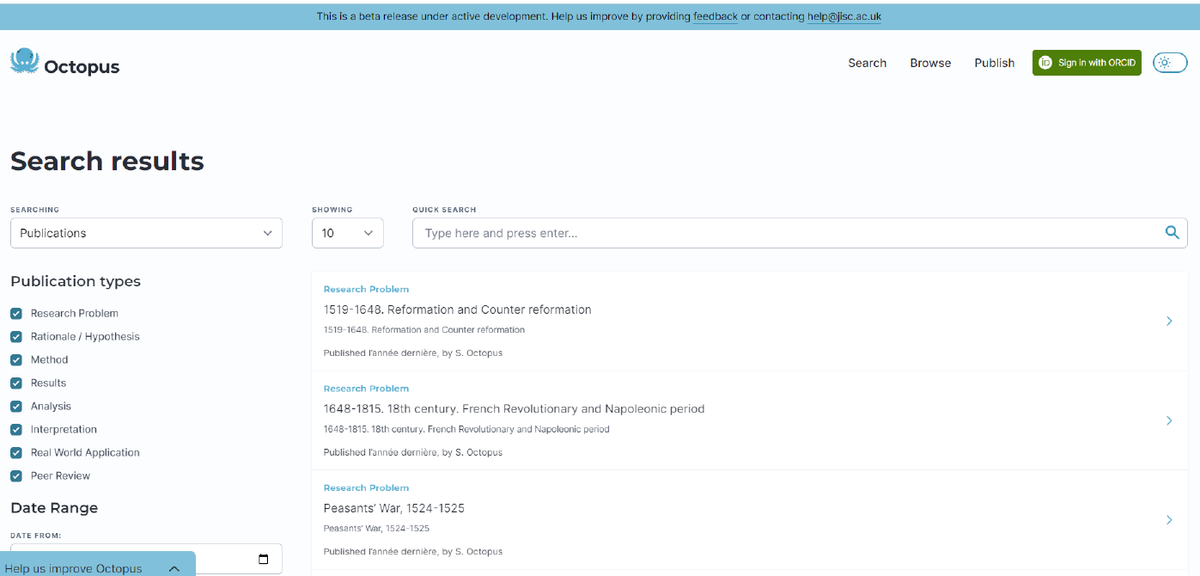Uncheck the Research Problem checkbox

tap(16, 313)
